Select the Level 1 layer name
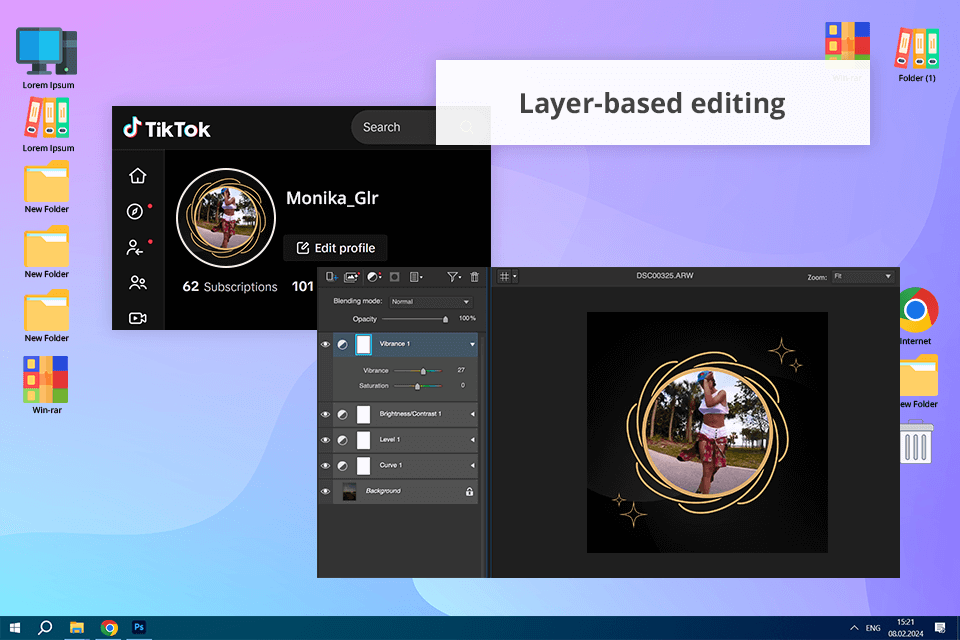 [389, 440]
